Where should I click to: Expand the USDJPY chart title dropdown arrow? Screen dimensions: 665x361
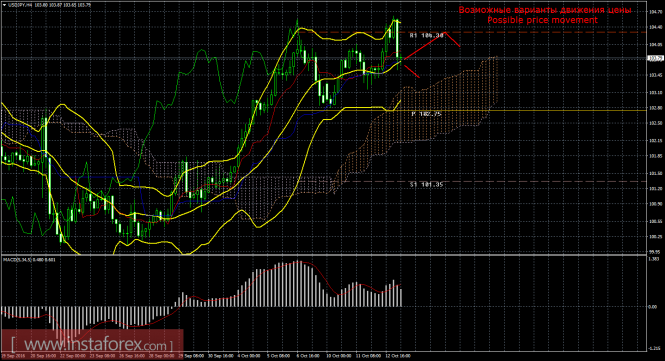point(4,5)
